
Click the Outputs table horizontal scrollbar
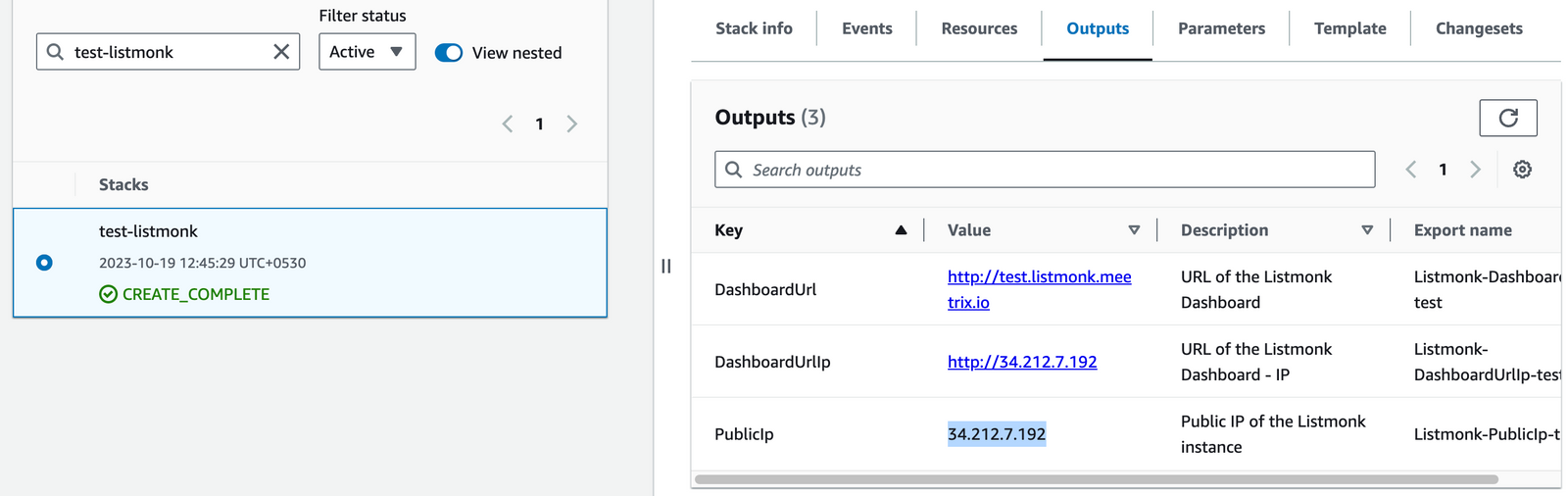pyautogui.click(x=1096, y=479)
